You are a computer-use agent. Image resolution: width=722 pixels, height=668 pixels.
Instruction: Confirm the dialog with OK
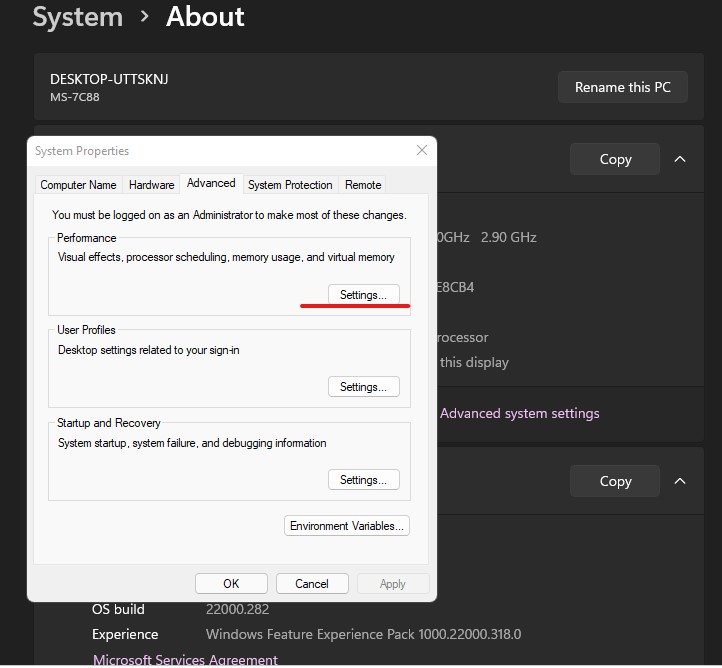coord(231,584)
